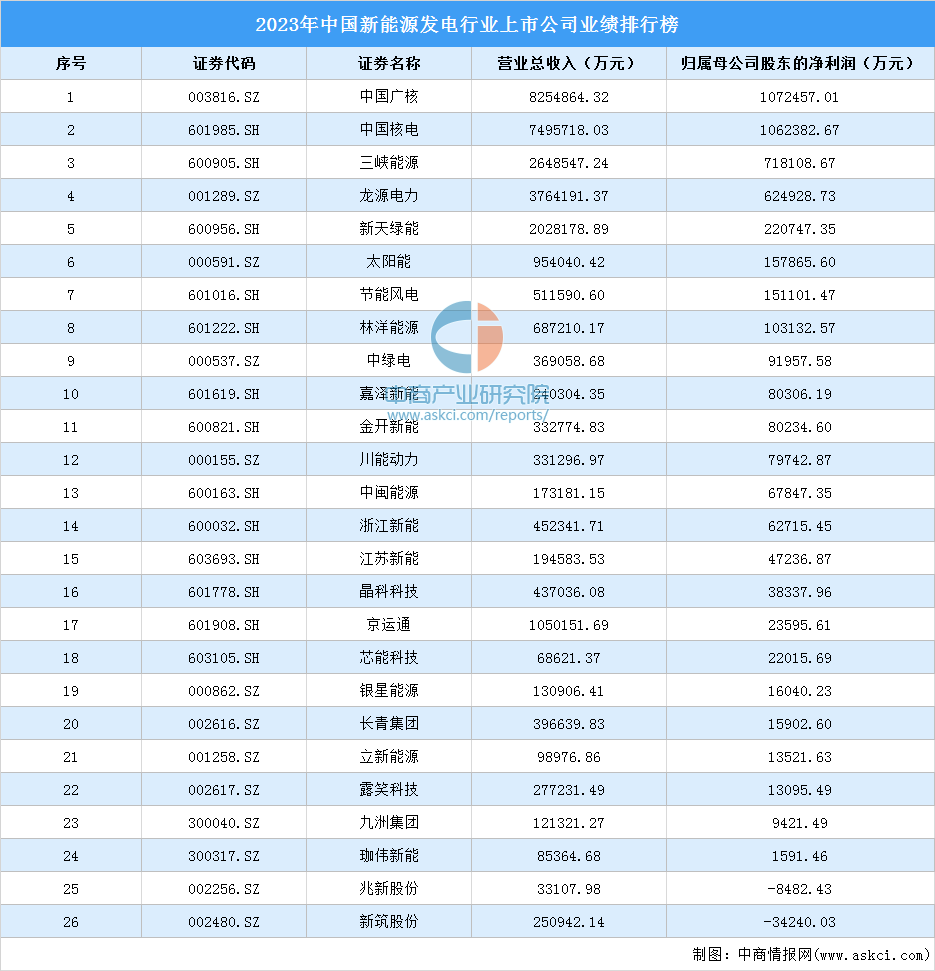Click company name "银星能源"

[x=389, y=691]
